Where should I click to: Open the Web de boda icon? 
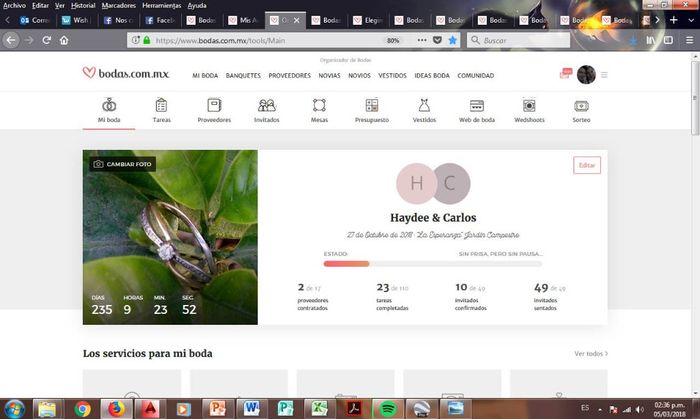click(x=477, y=105)
